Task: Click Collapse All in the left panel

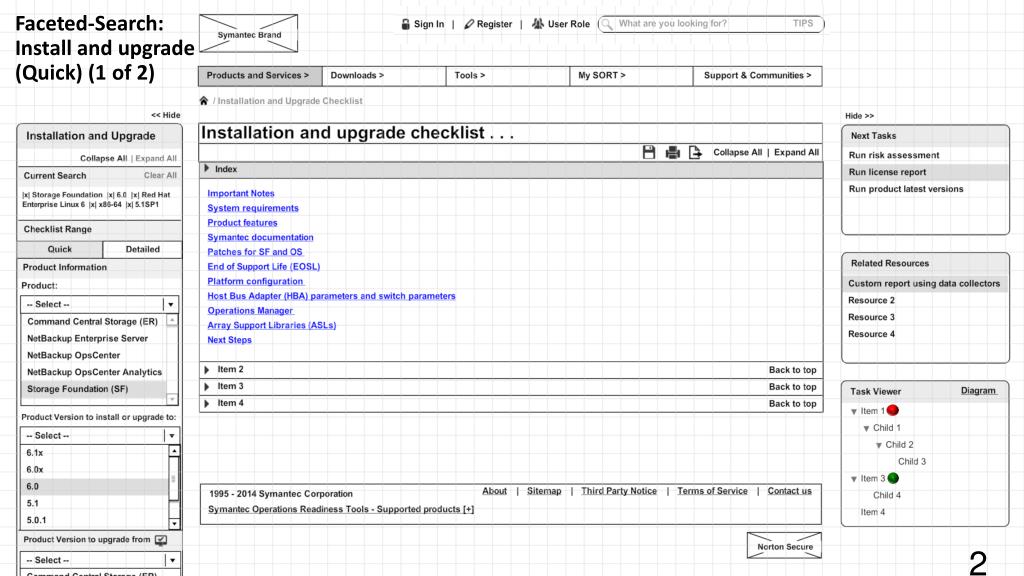Action: (x=103, y=158)
